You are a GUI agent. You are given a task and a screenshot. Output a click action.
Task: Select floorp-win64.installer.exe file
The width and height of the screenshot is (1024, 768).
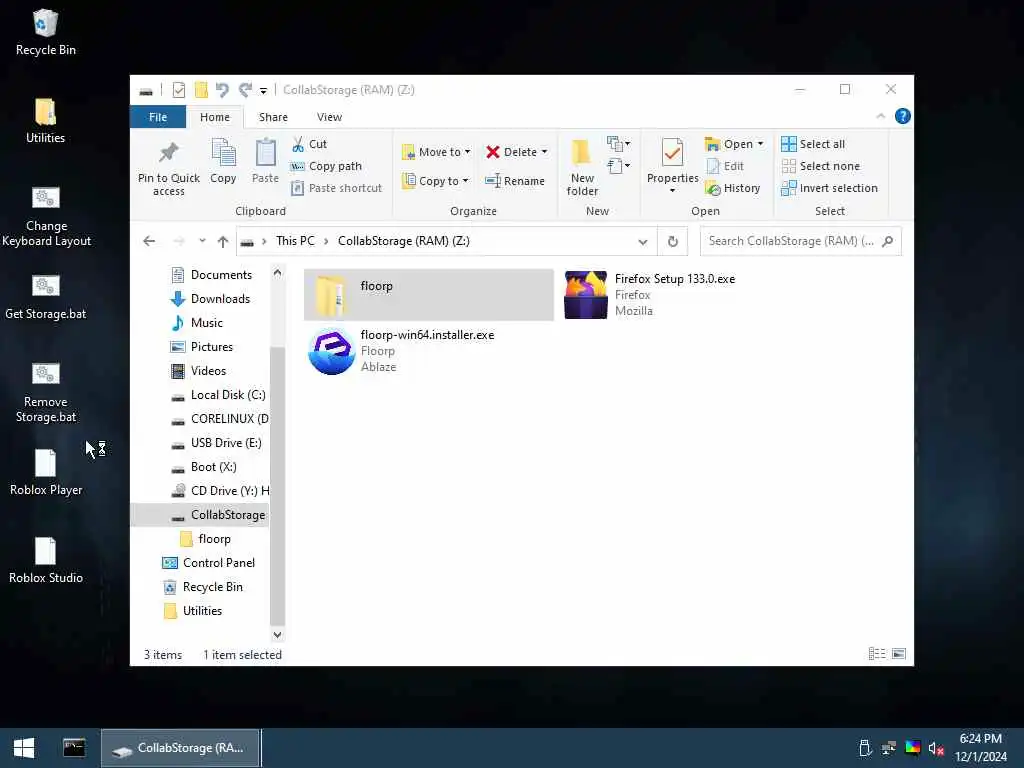coord(428,351)
